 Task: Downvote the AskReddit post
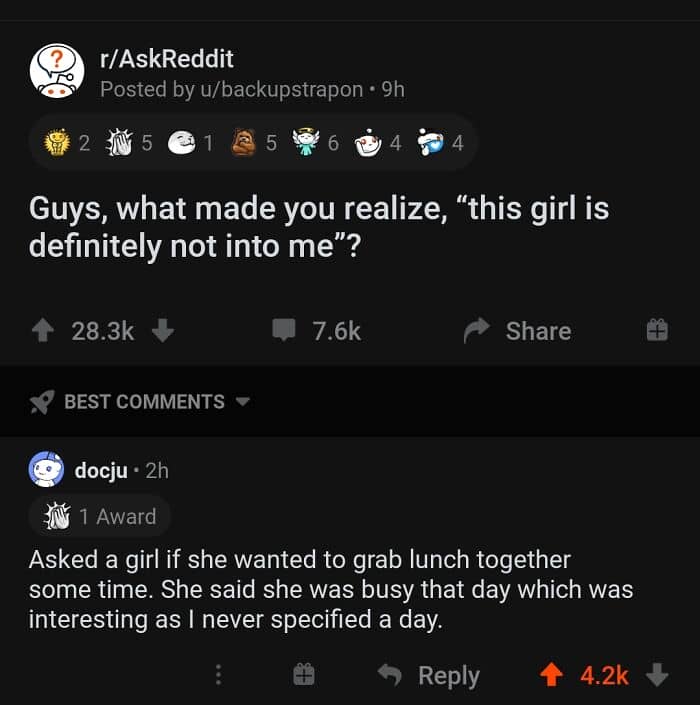pyautogui.click(x=163, y=331)
